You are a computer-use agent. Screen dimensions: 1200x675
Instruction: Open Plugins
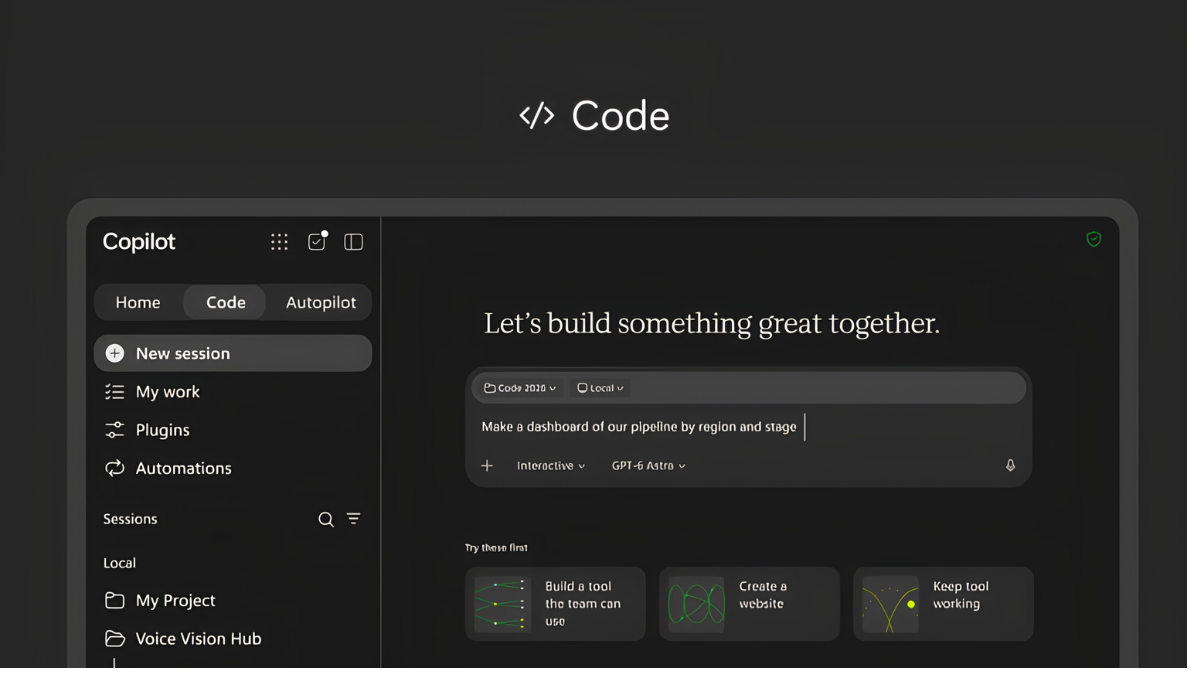(x=233, y=430)
